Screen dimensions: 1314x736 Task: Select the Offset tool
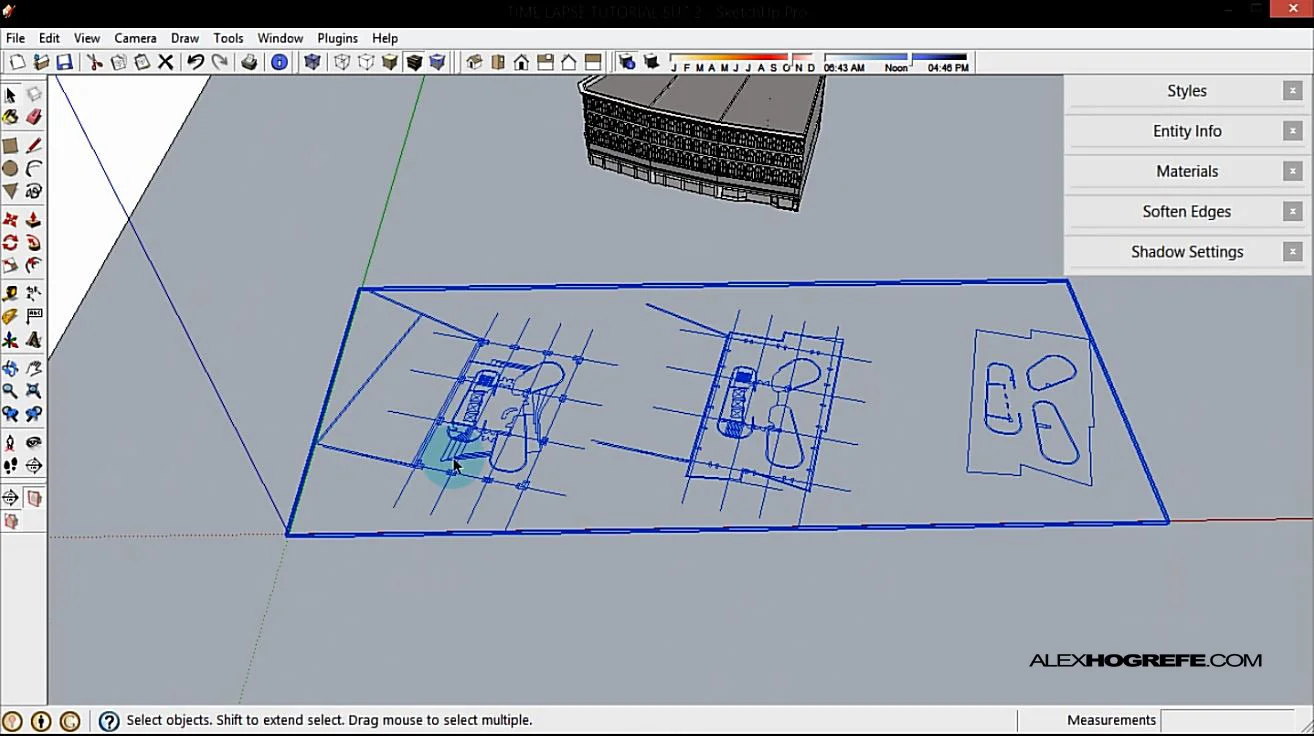(x=34, y=265)
